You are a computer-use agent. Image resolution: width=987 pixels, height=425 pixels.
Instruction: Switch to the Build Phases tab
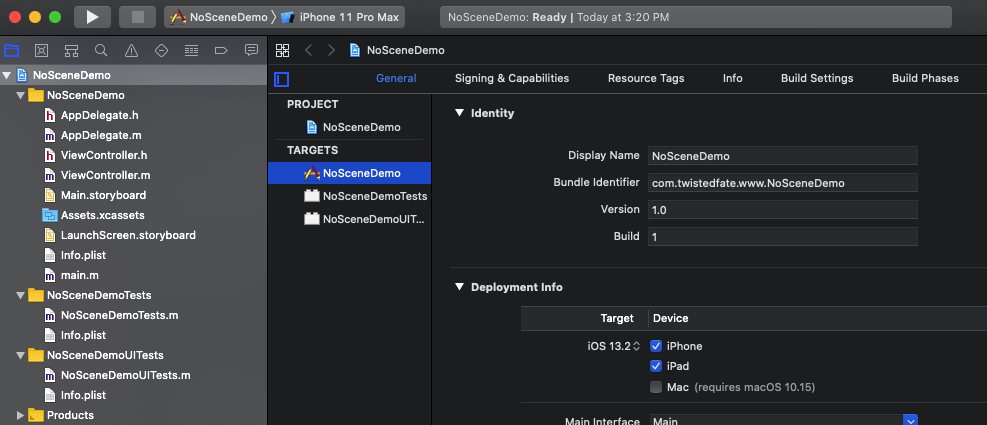click(x=925, y=78)
